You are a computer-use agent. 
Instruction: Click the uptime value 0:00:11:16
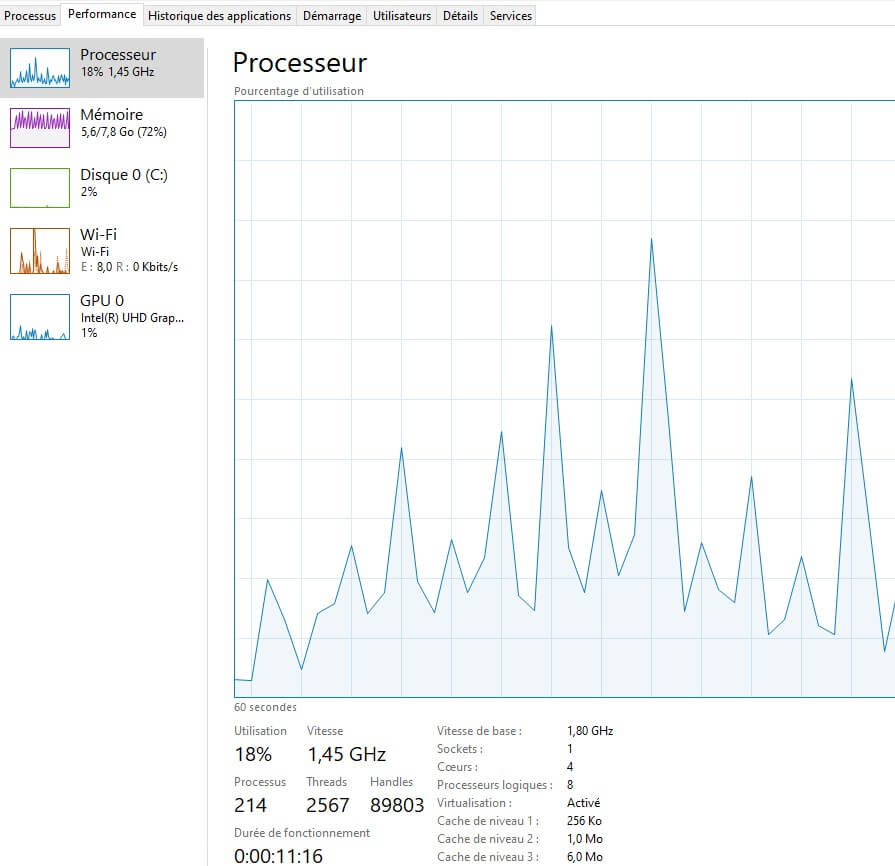tap(278, 856)
